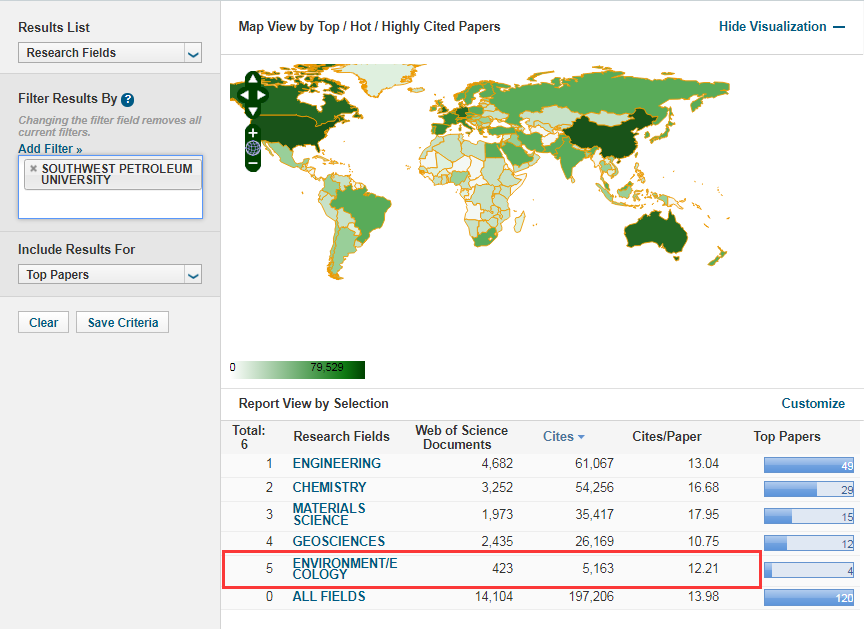This screenshot has width=864, height=629.
Task: Pan the map down with the arrow
Action: [253, 110]
